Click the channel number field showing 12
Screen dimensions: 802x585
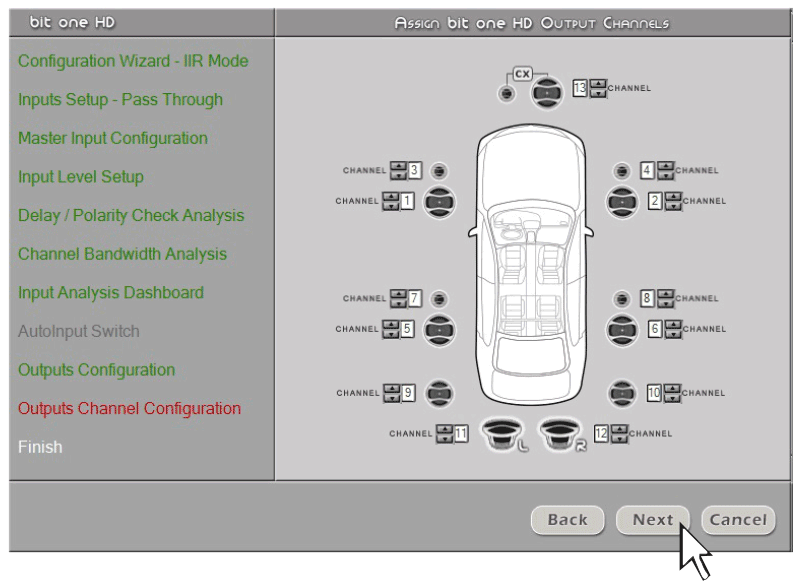(x=602, y=434)
